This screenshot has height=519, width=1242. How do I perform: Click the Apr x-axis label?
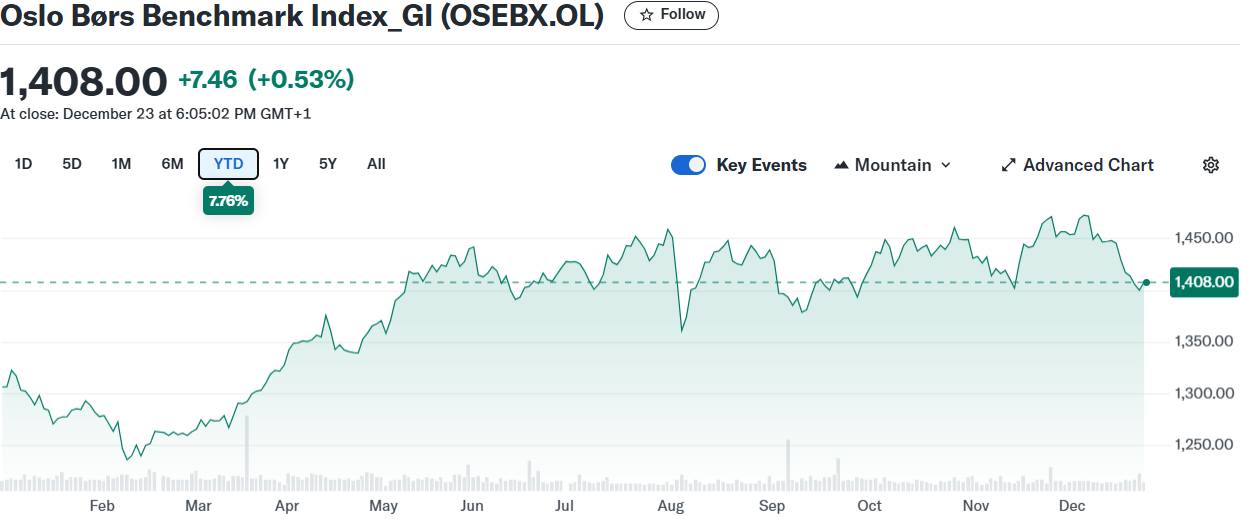click(286, 506)
